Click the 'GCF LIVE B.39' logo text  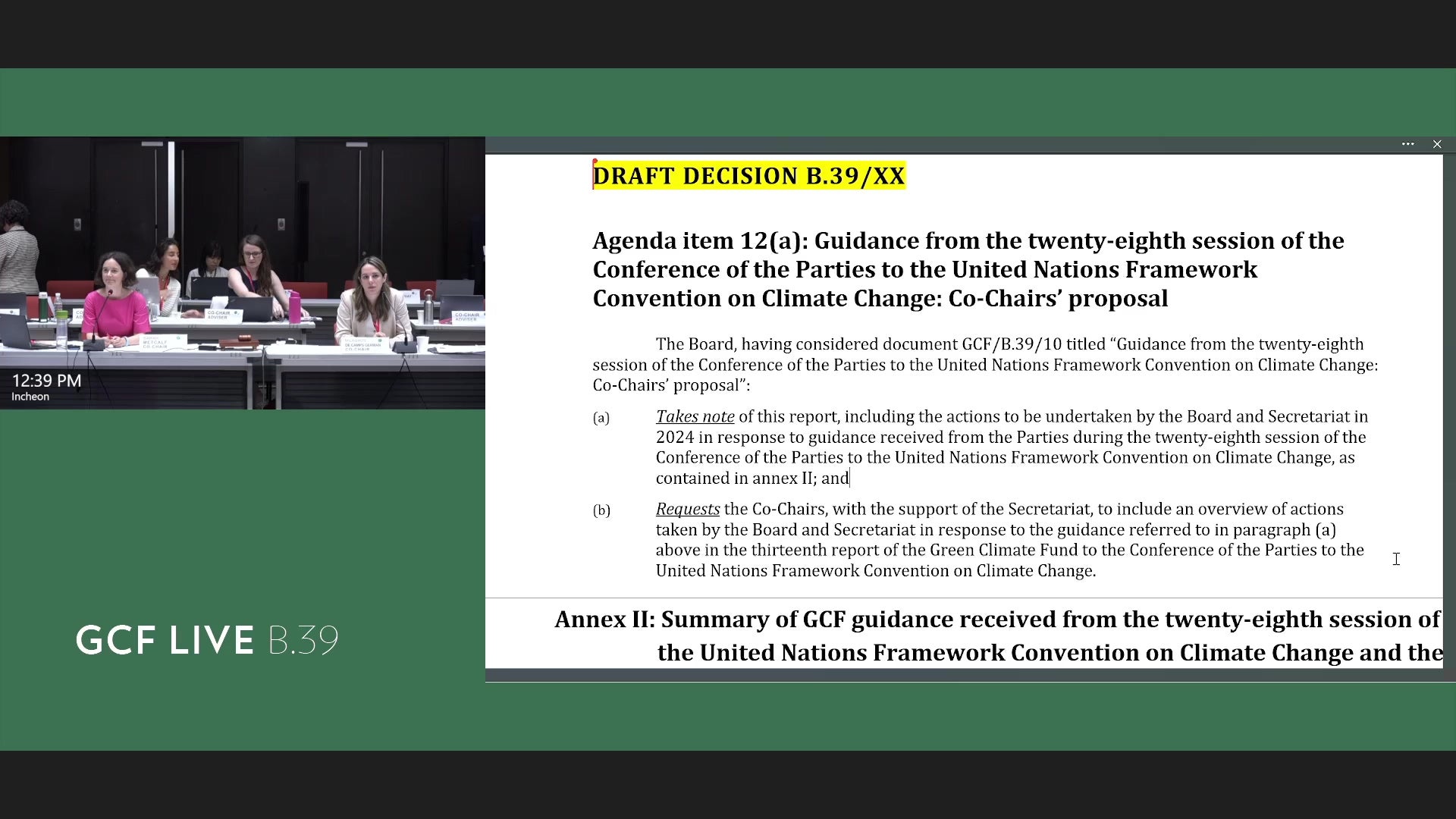point(207,640)
